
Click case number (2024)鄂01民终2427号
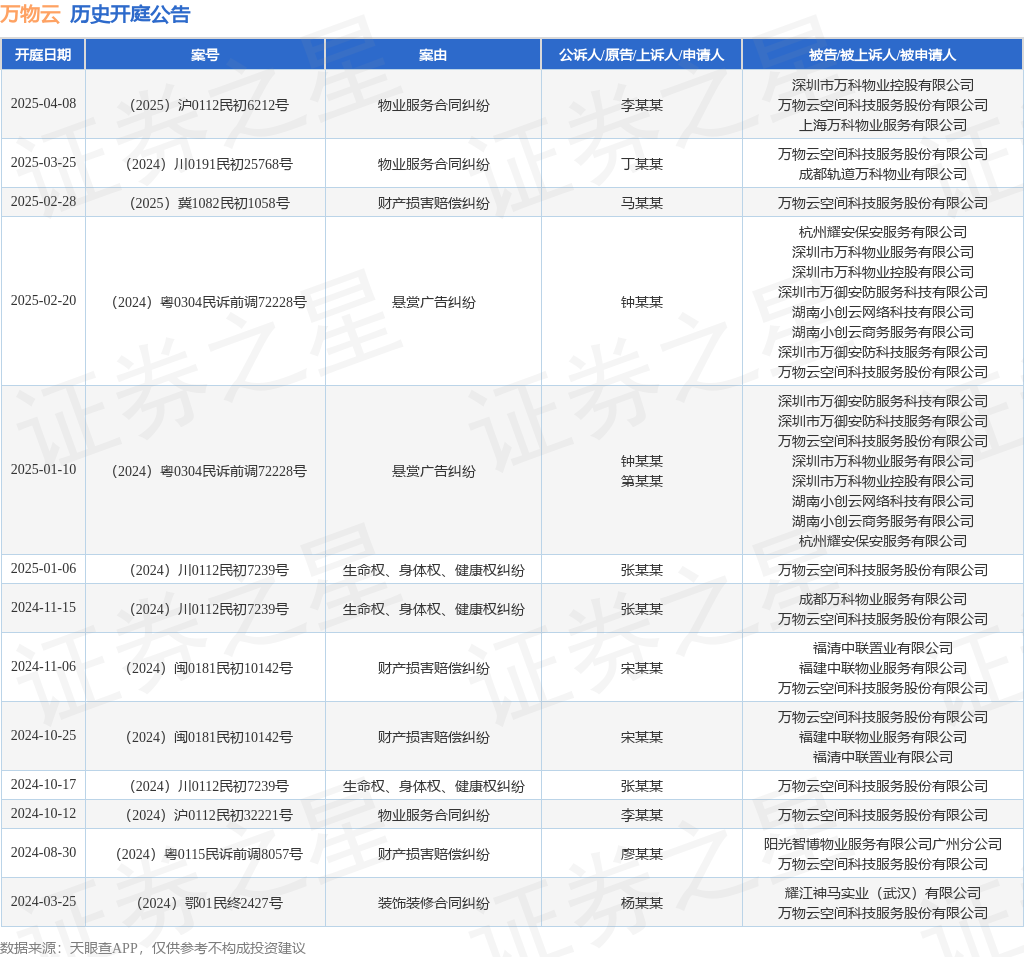pos(209,903)
